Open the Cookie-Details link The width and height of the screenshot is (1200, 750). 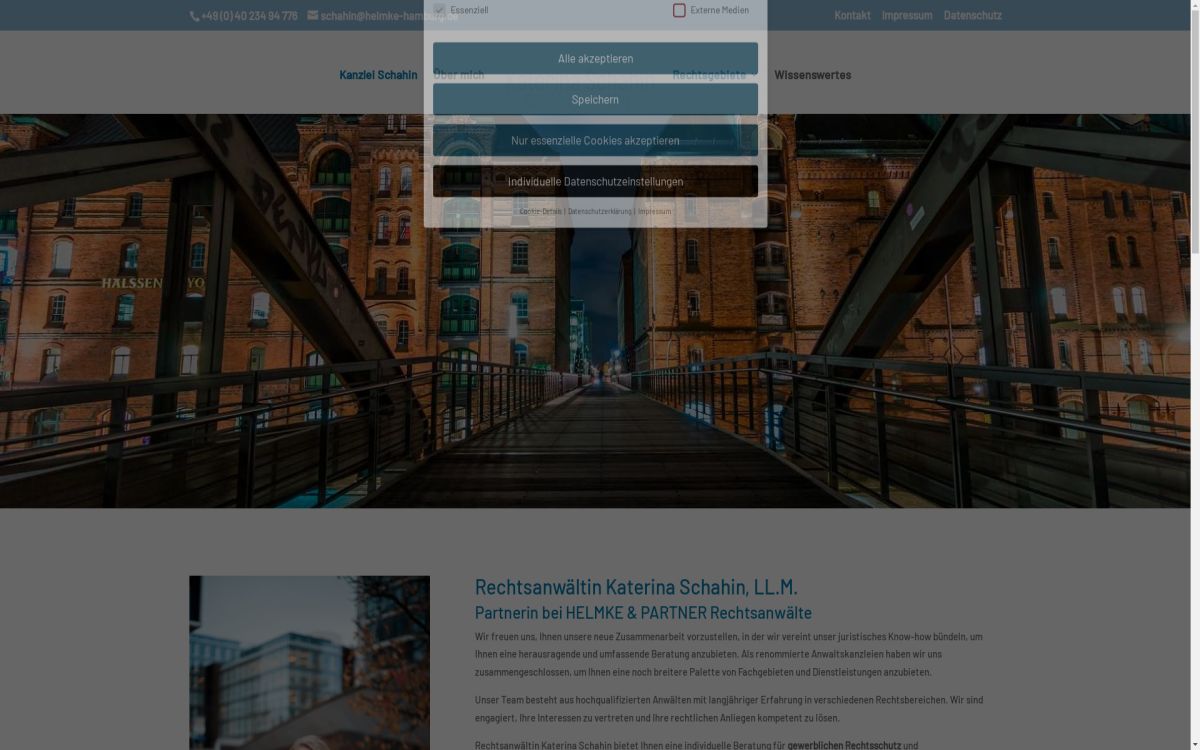540,211
